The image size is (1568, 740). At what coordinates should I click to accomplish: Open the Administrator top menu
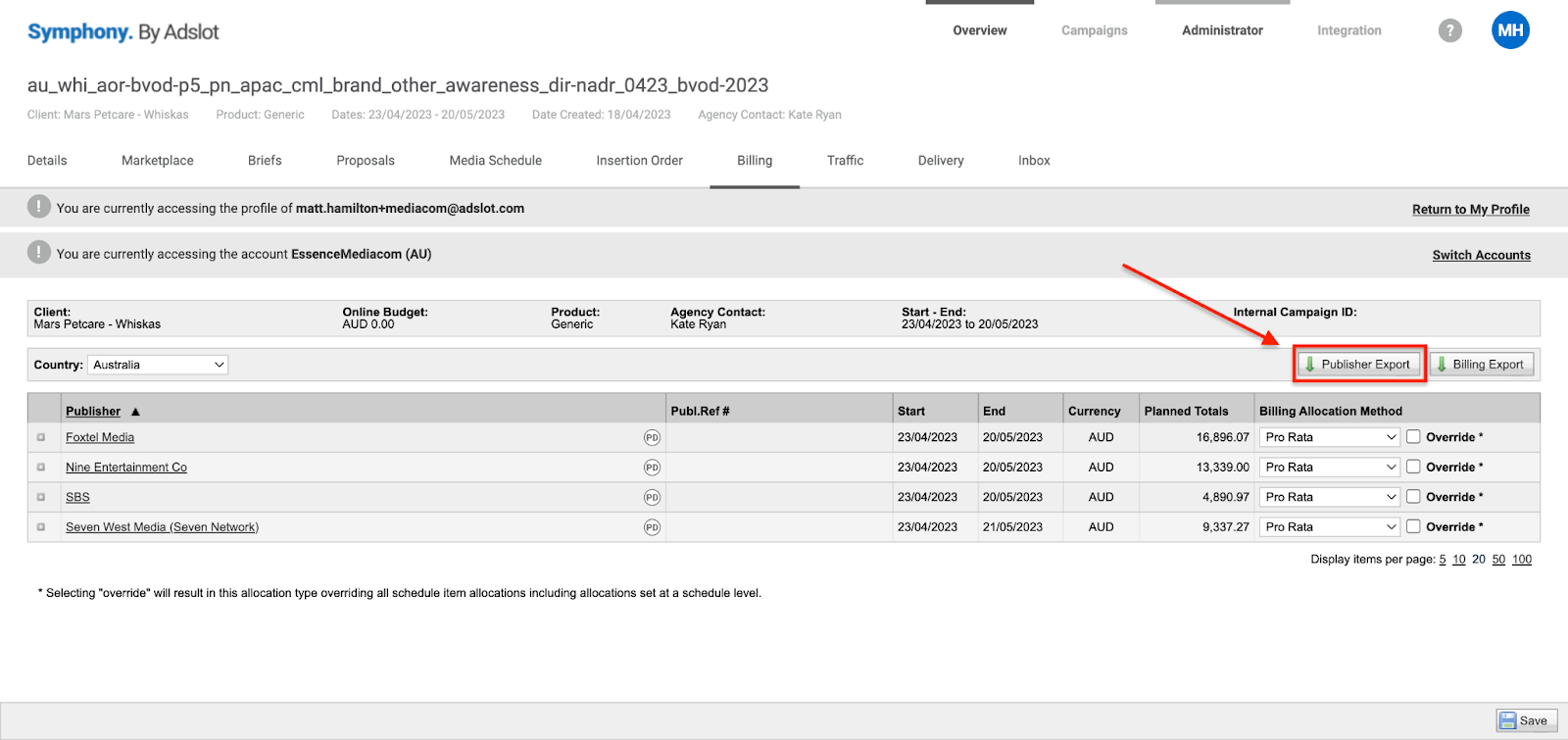[x=1222, y=30]
